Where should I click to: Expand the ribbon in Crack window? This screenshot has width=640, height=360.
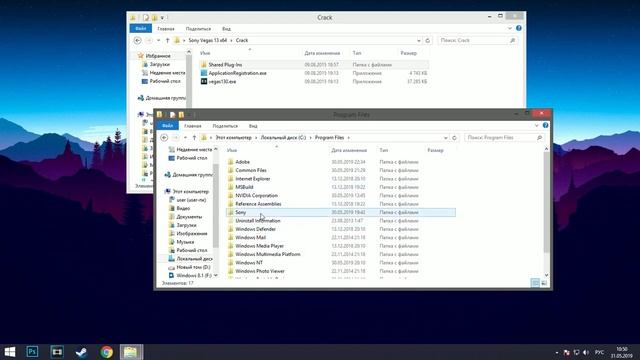[509, 28]
